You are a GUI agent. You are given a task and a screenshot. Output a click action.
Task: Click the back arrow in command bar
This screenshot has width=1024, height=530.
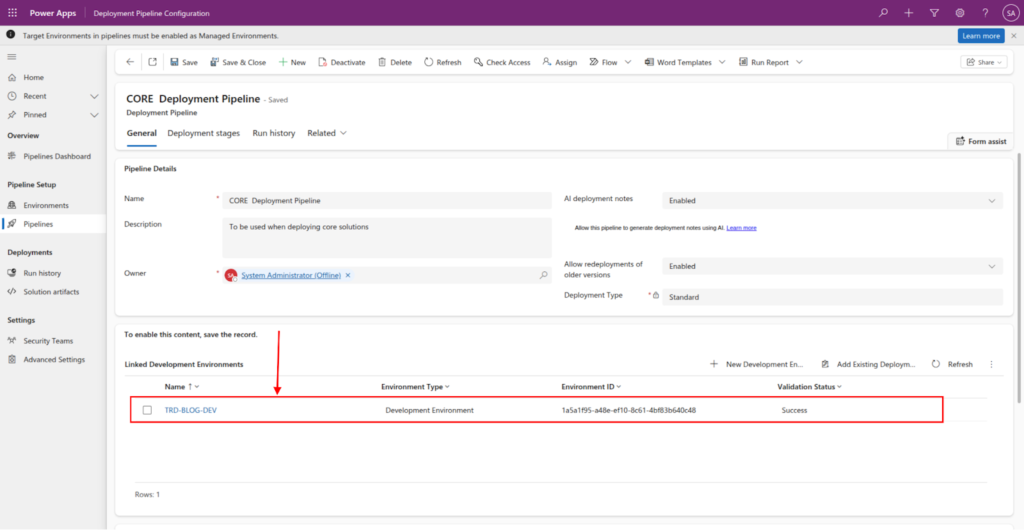(130, 62)
